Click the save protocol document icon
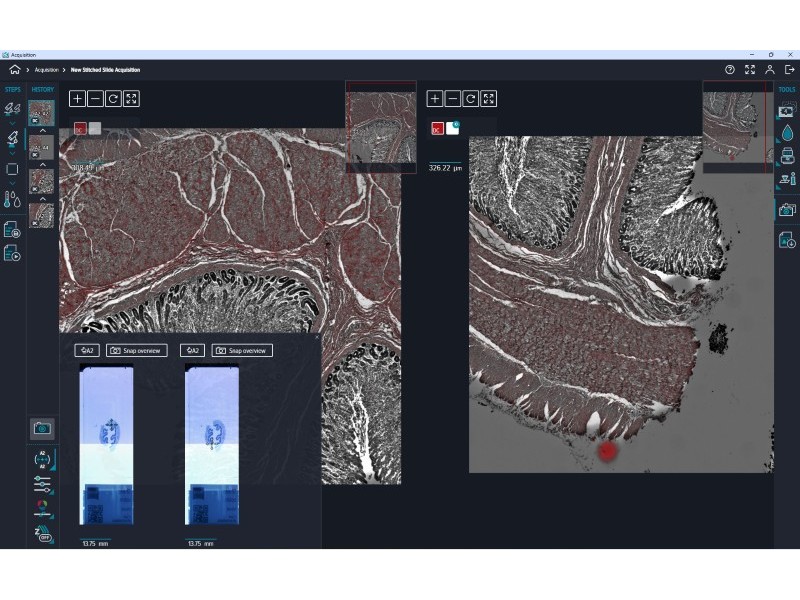Screen dimensions: 800x600 pos(12,230)
